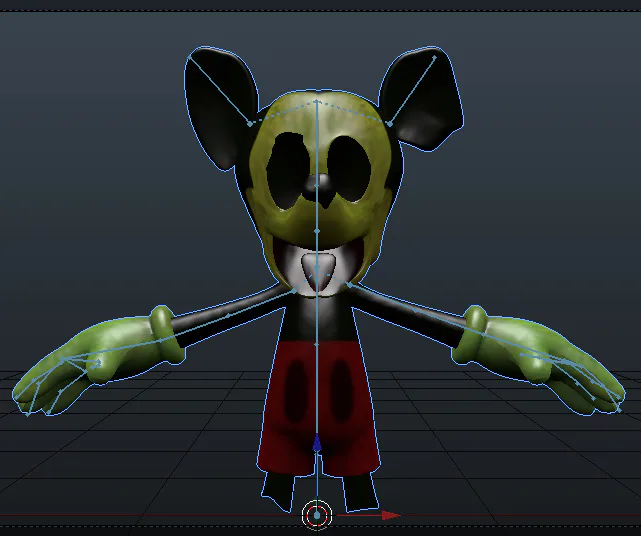Click the character's red shorts
Screen dimensions: 641x536
(318, 408)
